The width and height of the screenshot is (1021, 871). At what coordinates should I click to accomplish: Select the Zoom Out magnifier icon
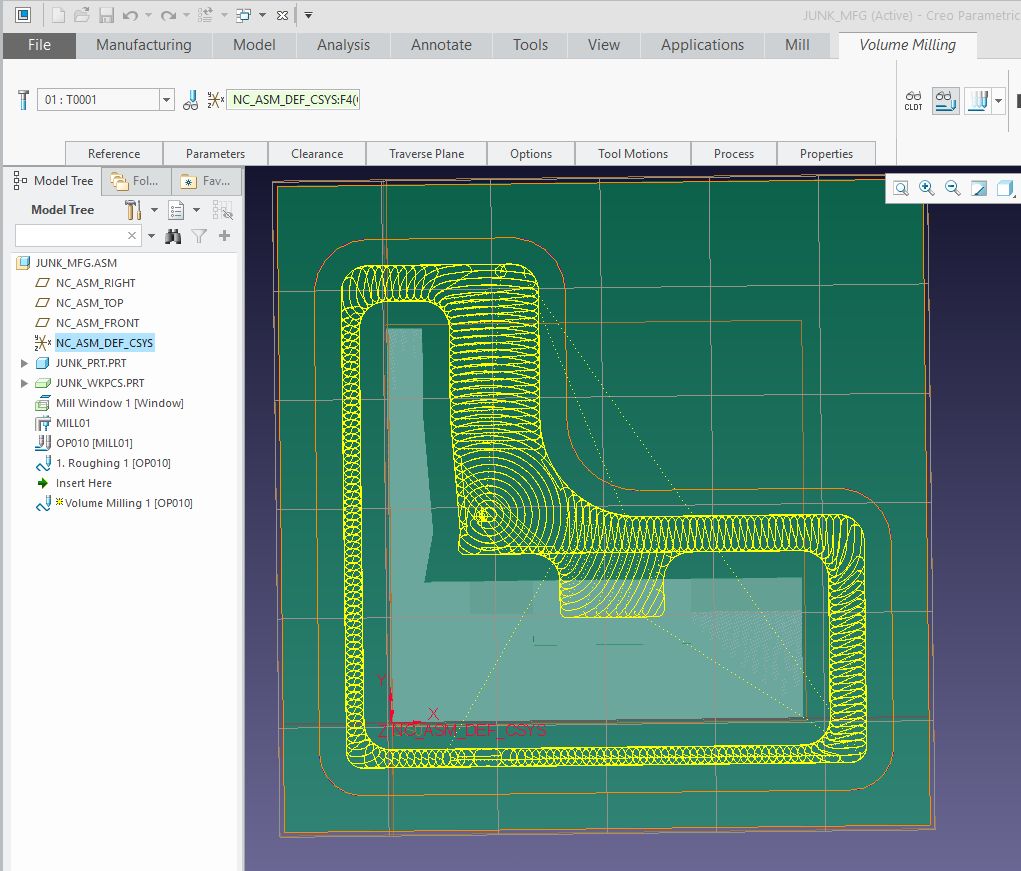click(x=951, y=188)
